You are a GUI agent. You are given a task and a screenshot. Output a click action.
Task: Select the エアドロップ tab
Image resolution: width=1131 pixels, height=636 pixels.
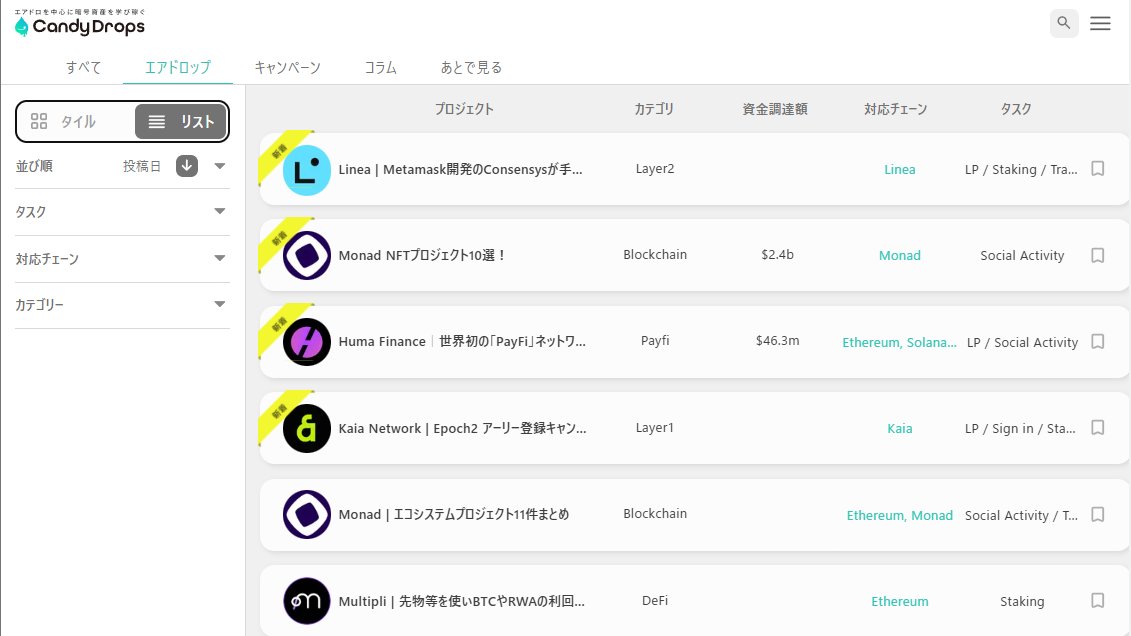click(177, 67)
